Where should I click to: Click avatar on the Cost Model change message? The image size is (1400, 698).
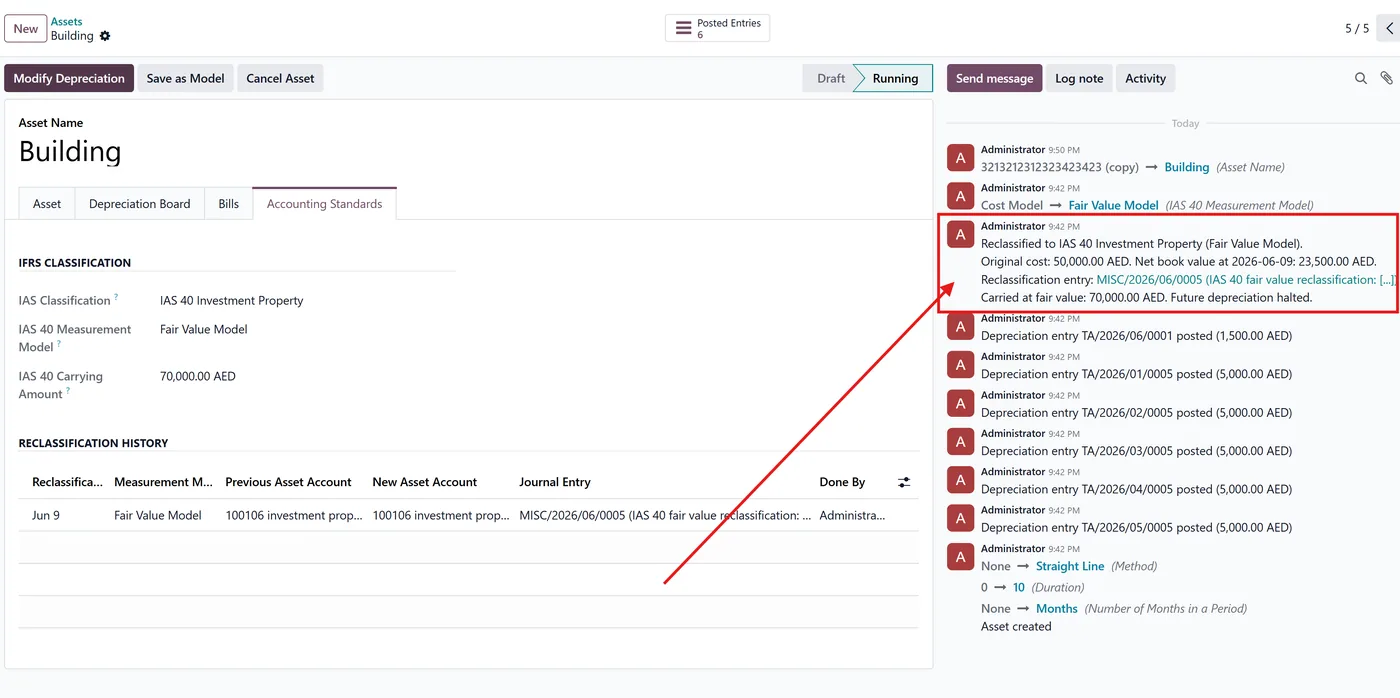coord(960,196)
